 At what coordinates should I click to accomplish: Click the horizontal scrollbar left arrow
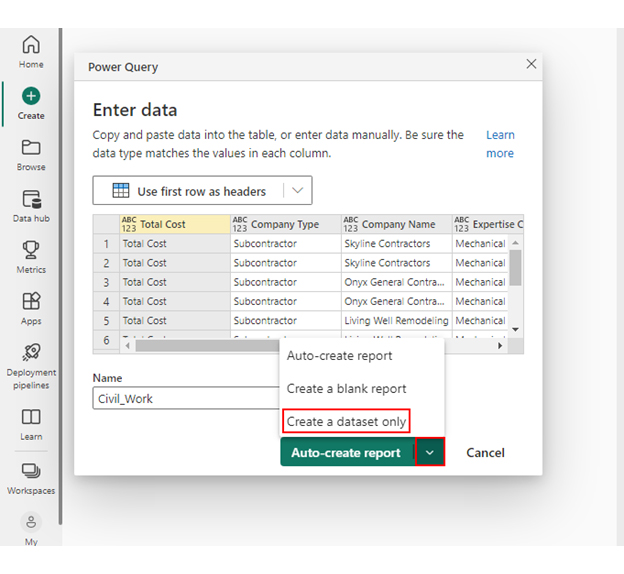[127, 346]
